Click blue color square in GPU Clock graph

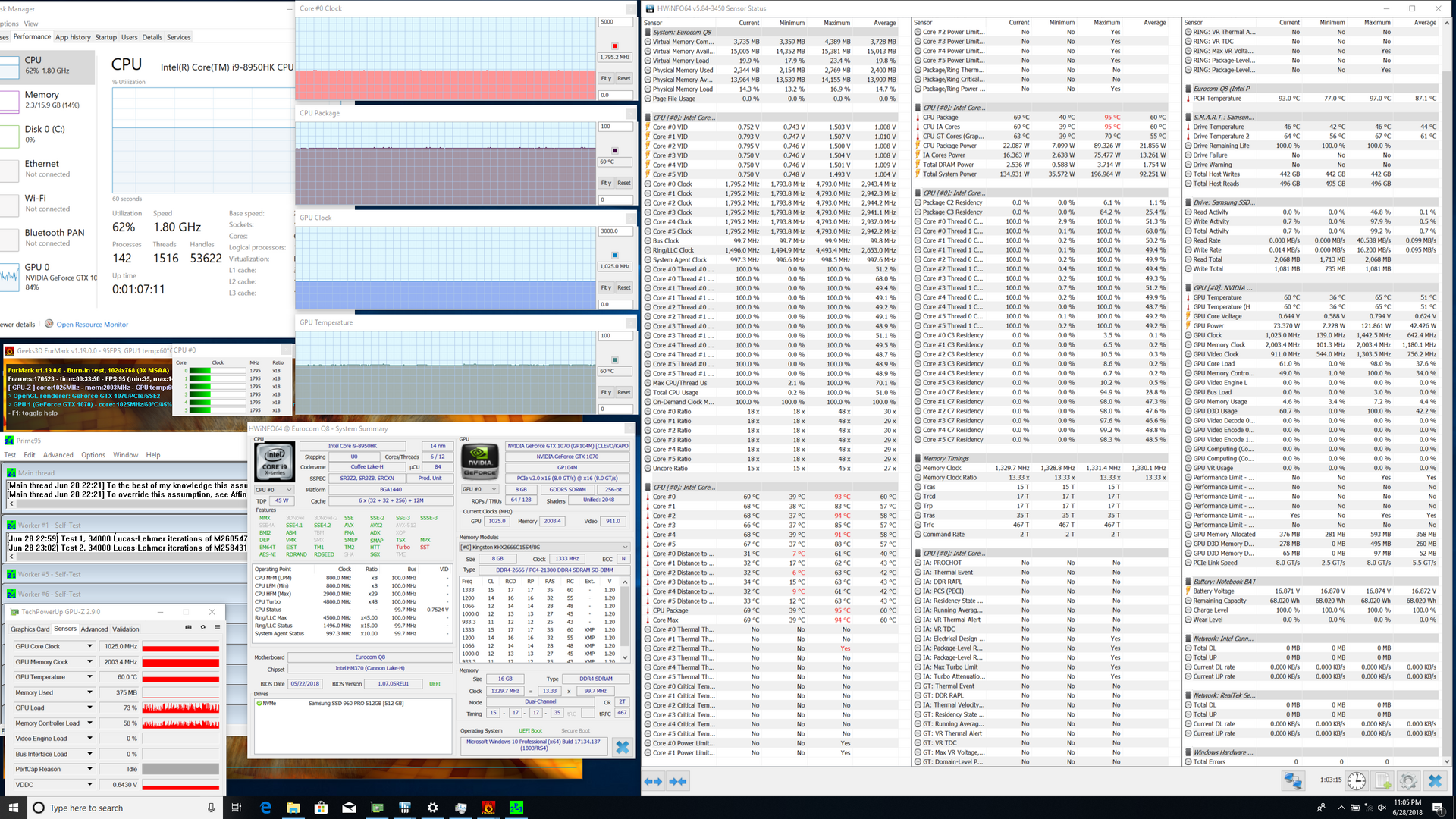[x=614, y=256]
